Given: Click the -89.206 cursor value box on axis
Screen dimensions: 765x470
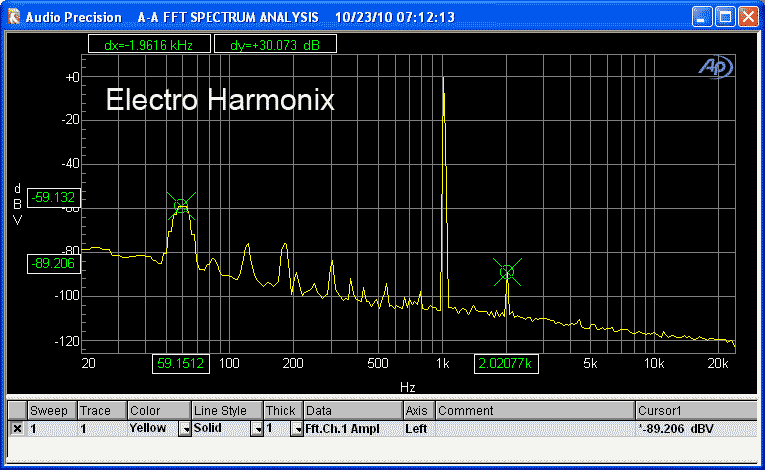Looking at the screenshot, I should [54, 264].
